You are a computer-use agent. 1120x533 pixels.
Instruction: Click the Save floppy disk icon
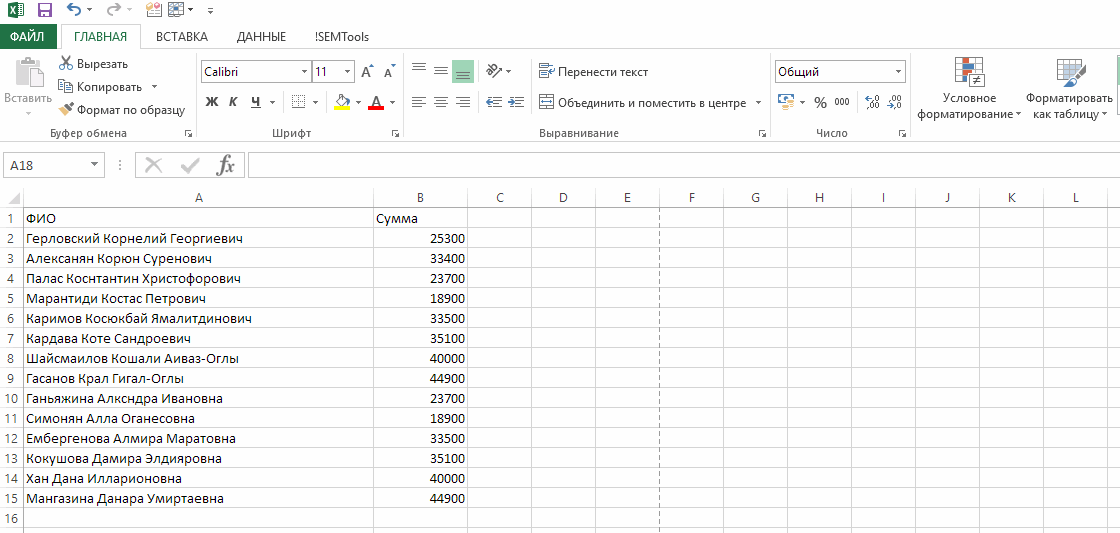pyautogui.click(x=44, y=11)
